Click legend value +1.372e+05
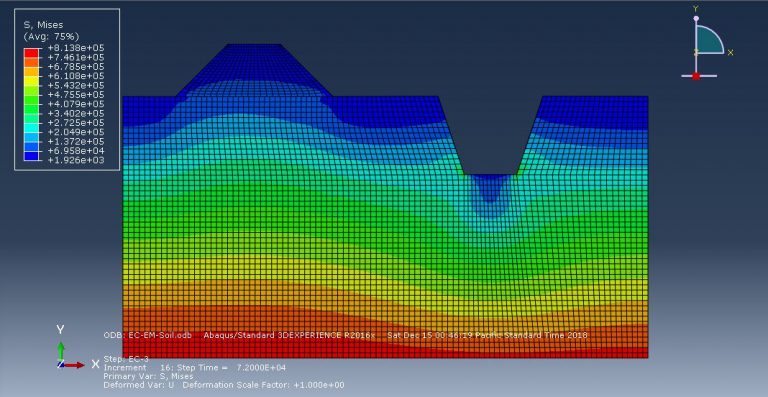Image resolution: width=768 pixels, height=397 pixels. [75, 141]
